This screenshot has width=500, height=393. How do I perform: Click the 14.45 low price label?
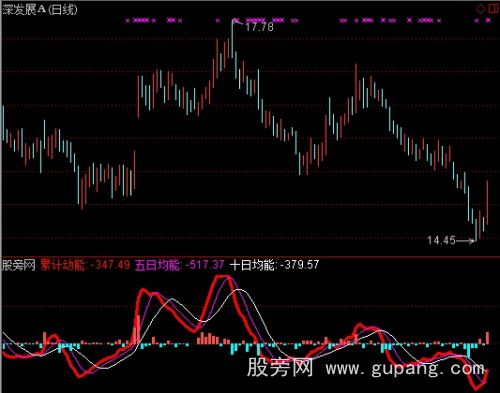(x=441, y=240)
